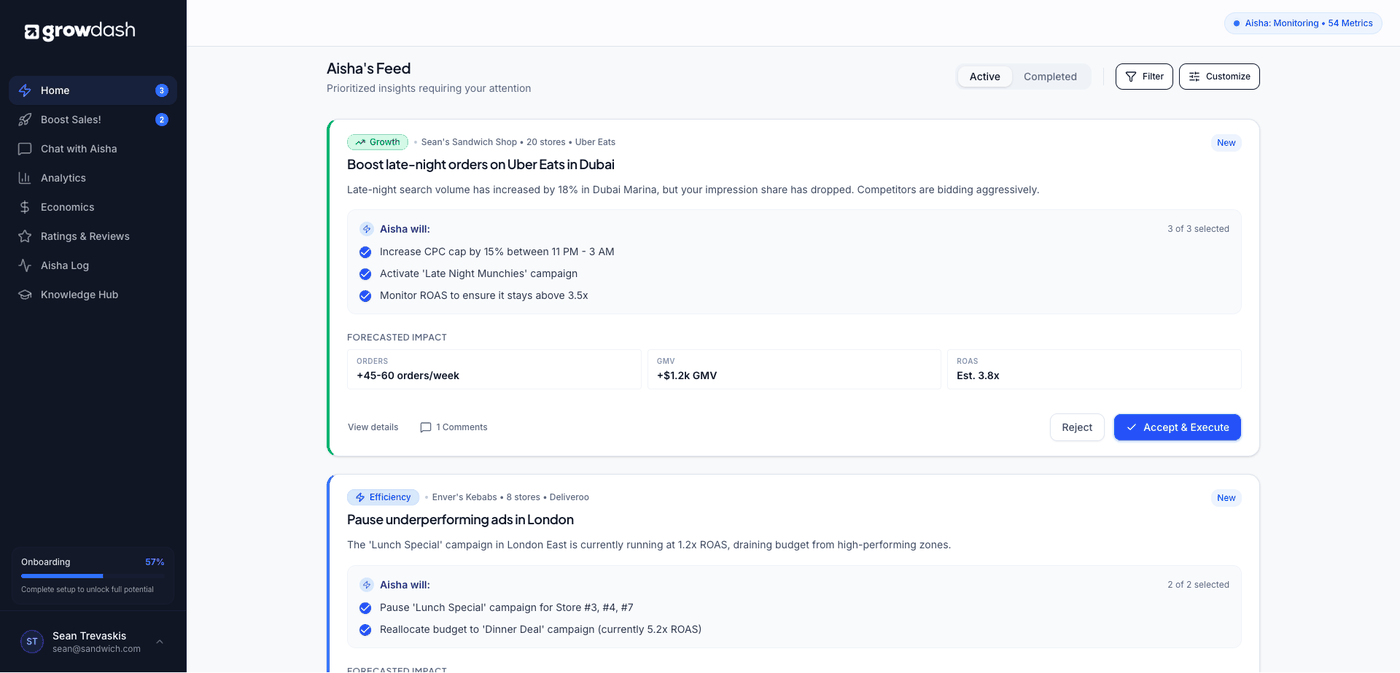
Task: Open the Customize options
Action: 1219,76
